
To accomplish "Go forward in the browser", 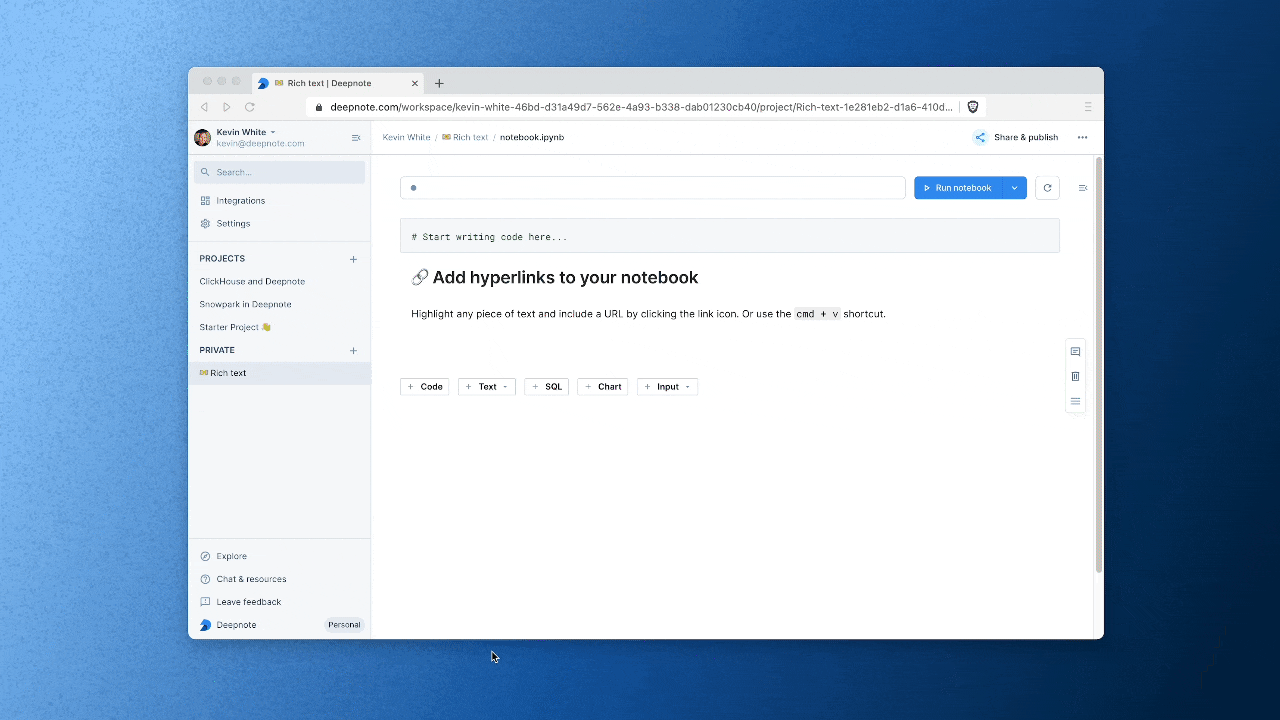I will click(x=227, y=107).
